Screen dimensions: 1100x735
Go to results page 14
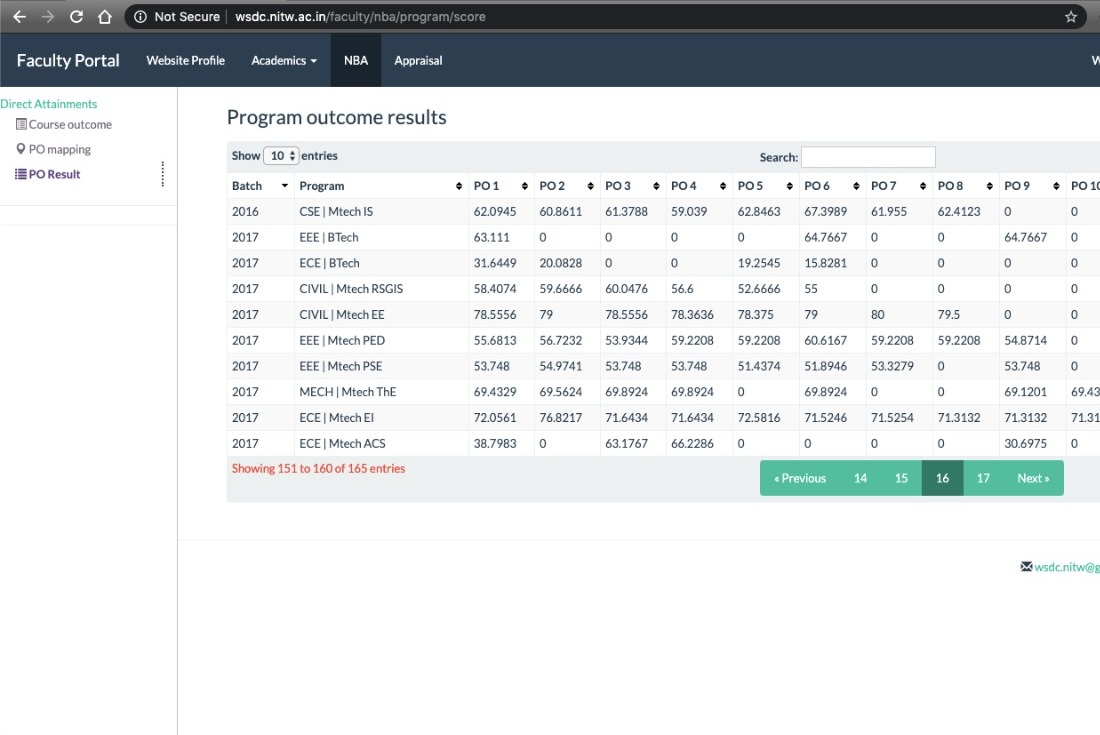coord(860,478)
